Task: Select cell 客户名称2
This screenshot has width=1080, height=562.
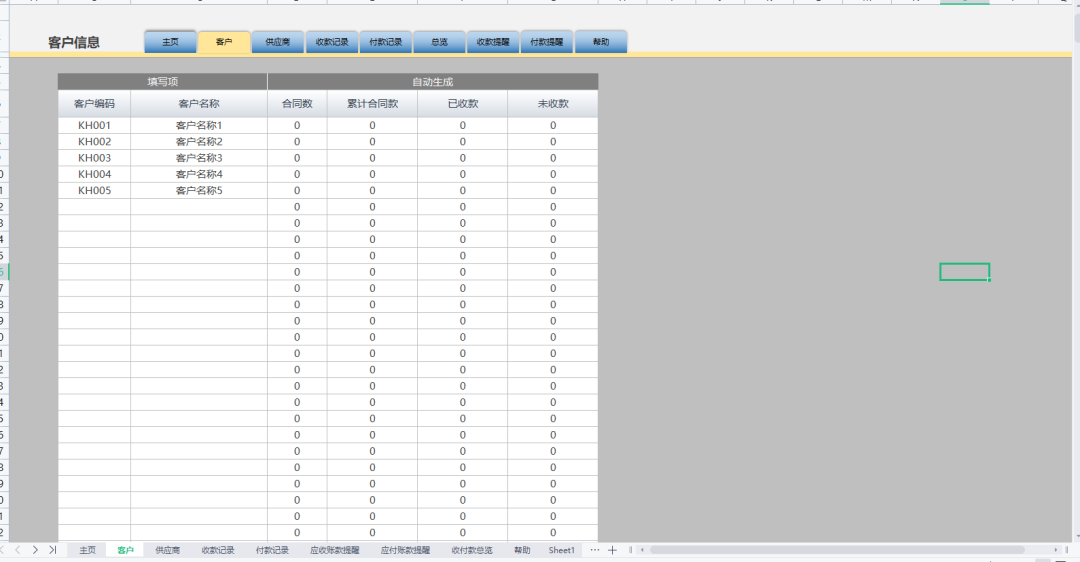Action: pyautogui.click(x=199, y=141)
